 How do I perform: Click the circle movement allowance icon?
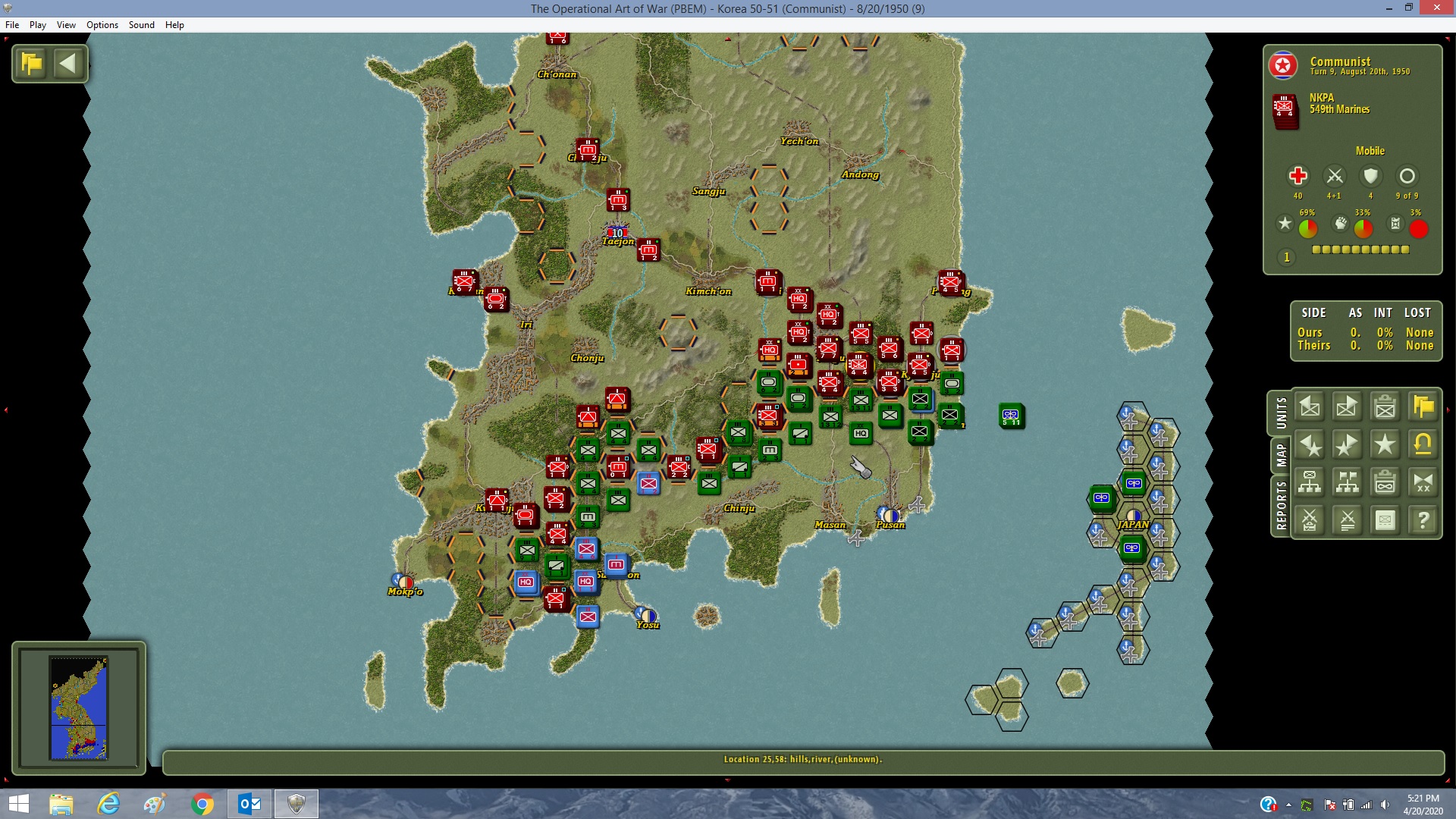[1407, 176]
